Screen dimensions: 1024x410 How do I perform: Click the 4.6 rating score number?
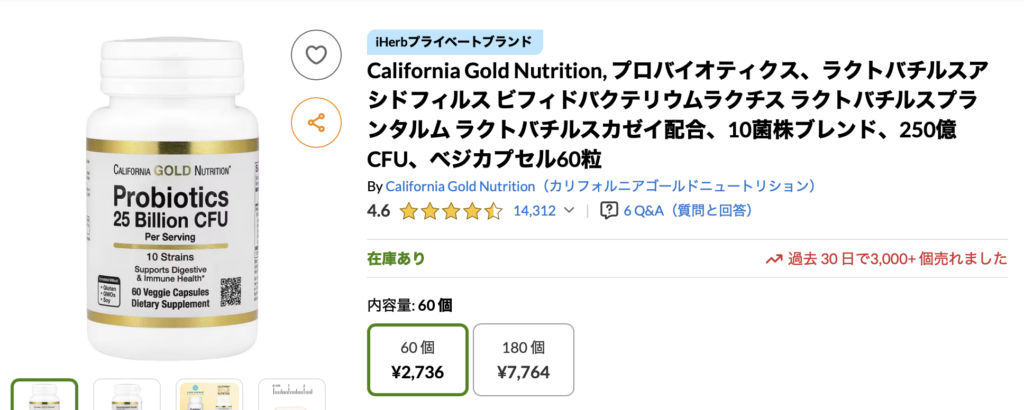click(379, 211)
